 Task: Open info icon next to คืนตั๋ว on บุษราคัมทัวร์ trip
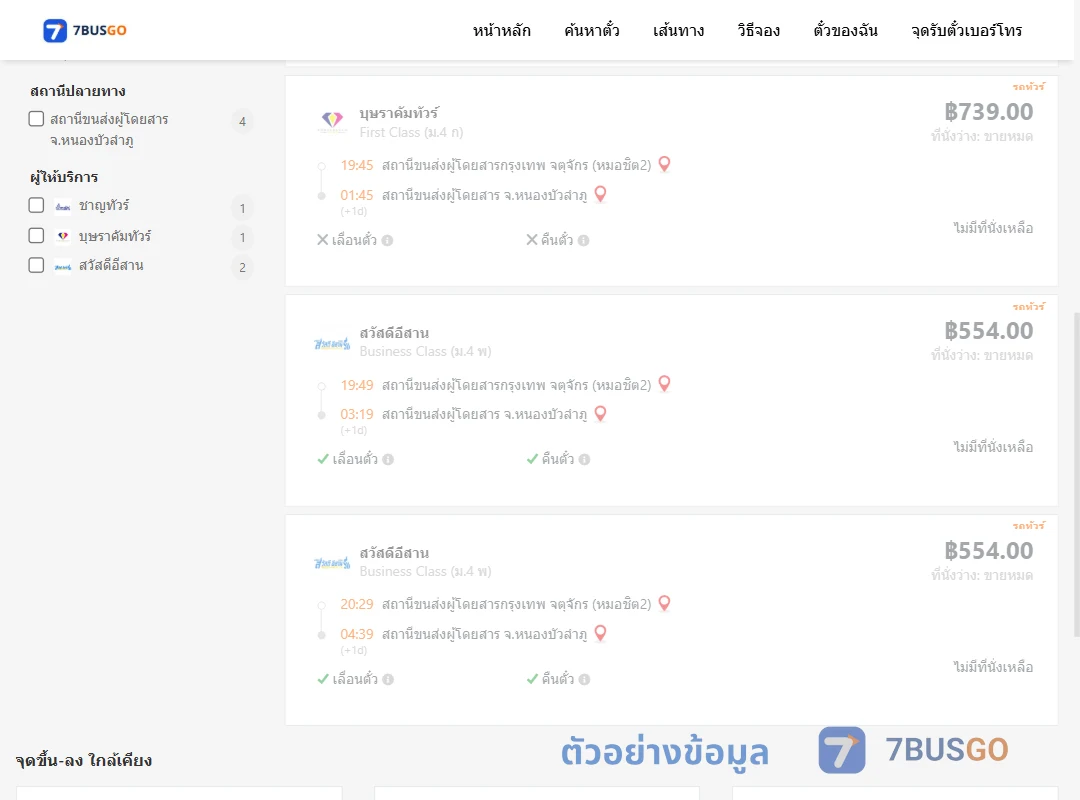[583, 240]
